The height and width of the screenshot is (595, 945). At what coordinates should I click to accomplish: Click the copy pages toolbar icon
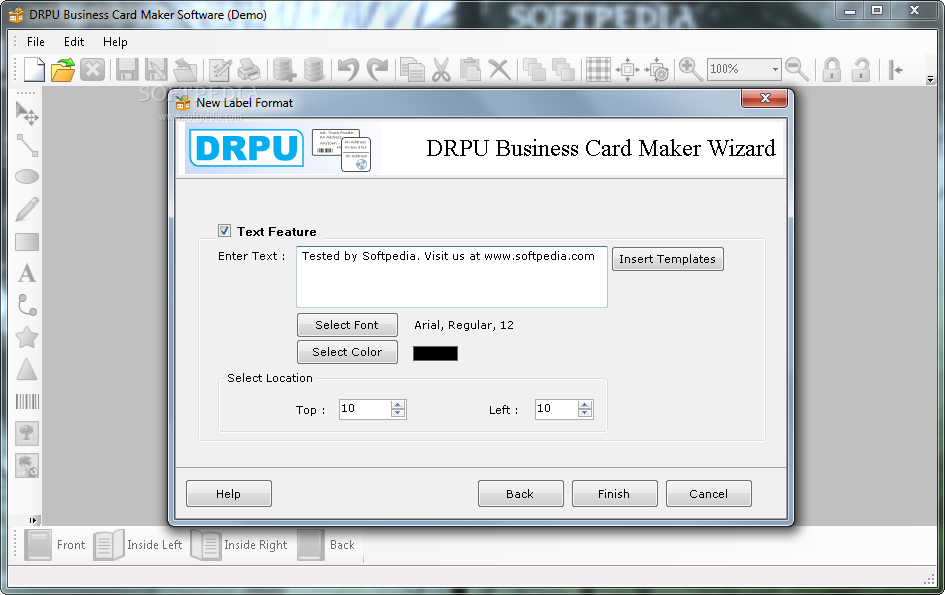click(412, 69)
